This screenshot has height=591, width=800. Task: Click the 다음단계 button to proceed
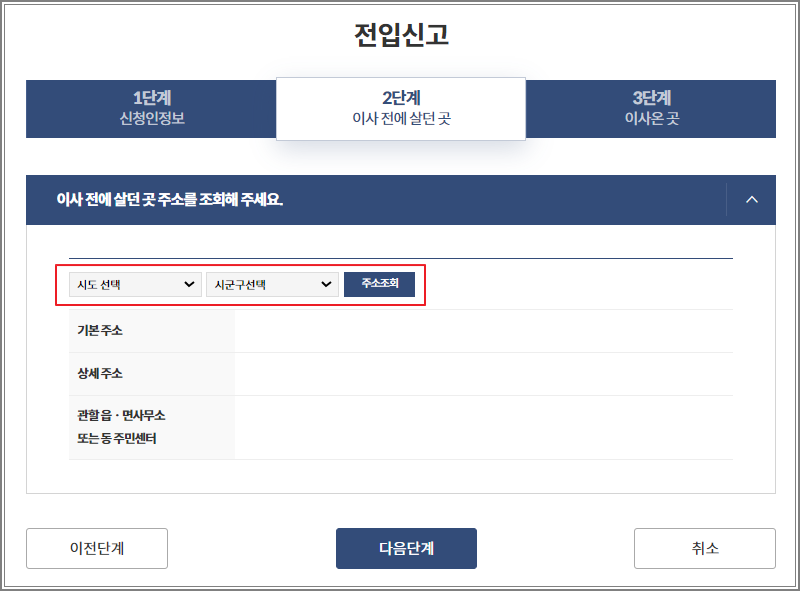point(406,548)
